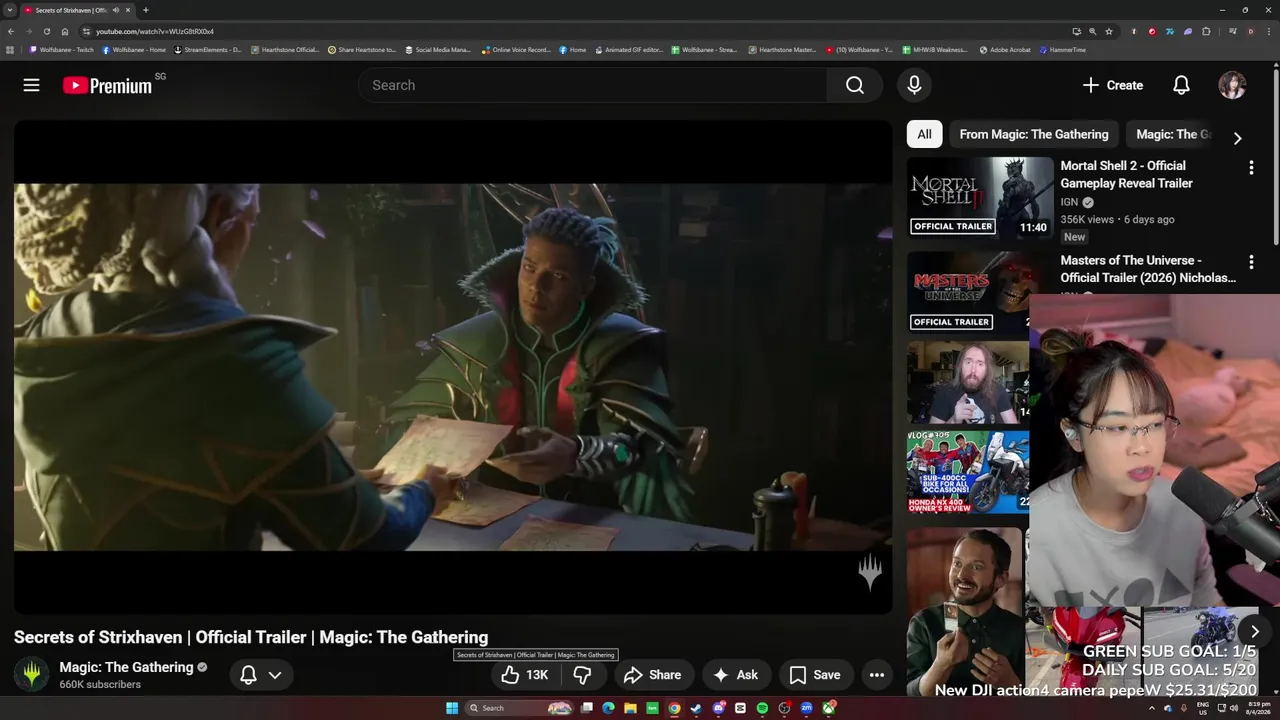
Task: Open account avatar menu
Action: [x=1232, y=85]
